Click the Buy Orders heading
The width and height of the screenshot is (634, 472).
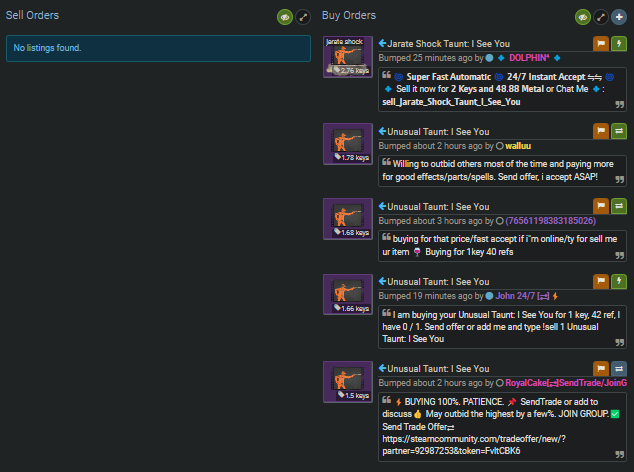tap(349, 15)
